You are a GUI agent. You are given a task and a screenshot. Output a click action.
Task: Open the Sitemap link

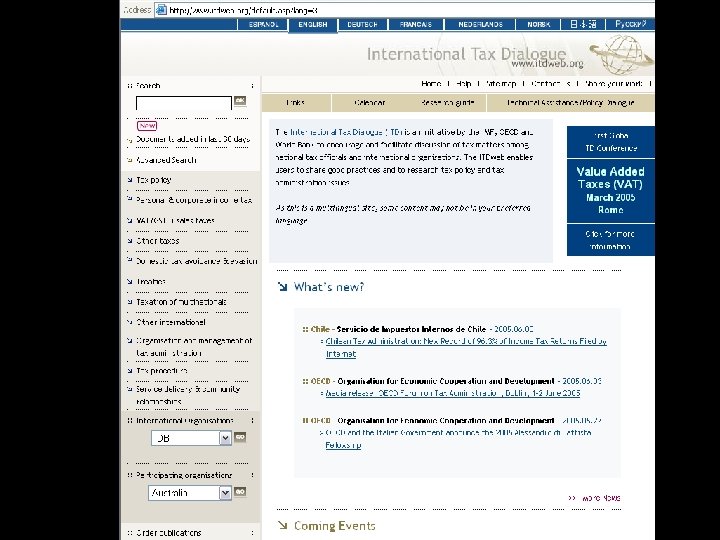[501, 84]
